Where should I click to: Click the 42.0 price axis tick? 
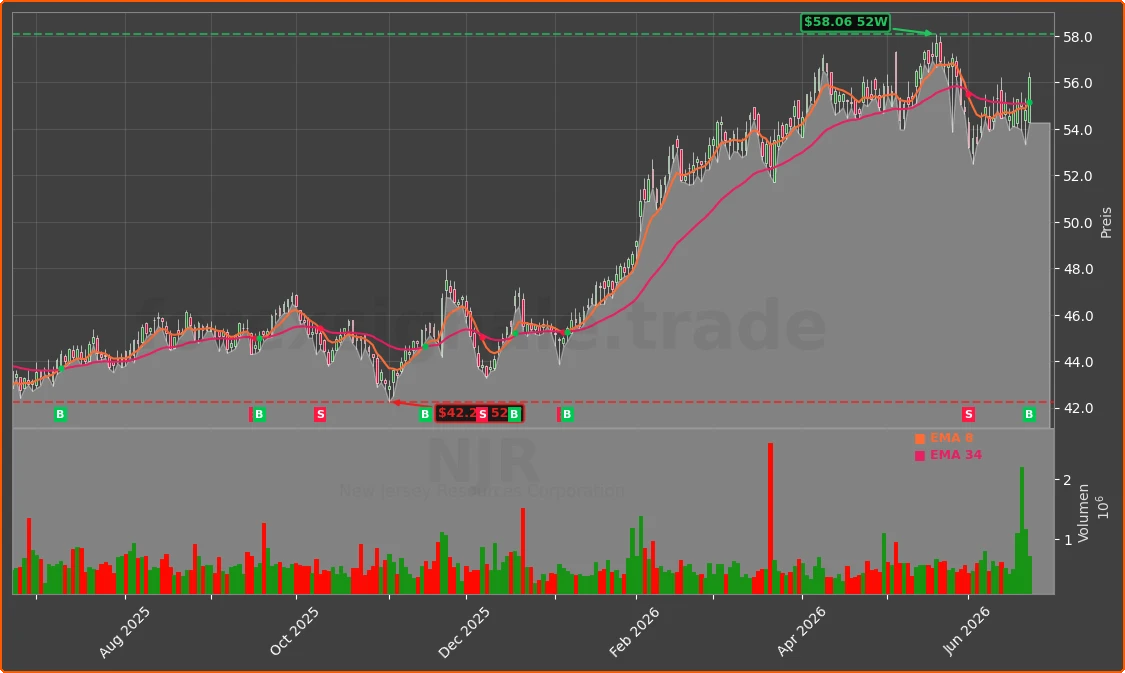[1078, 408]
